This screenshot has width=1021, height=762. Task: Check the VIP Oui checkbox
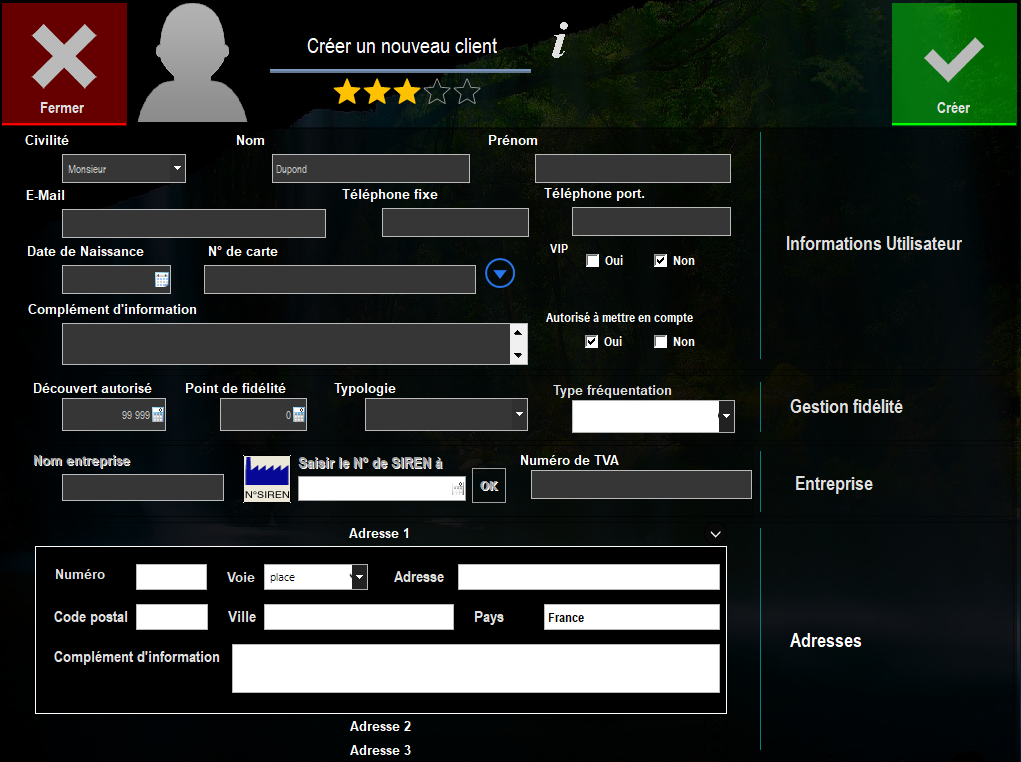(593, 261)
